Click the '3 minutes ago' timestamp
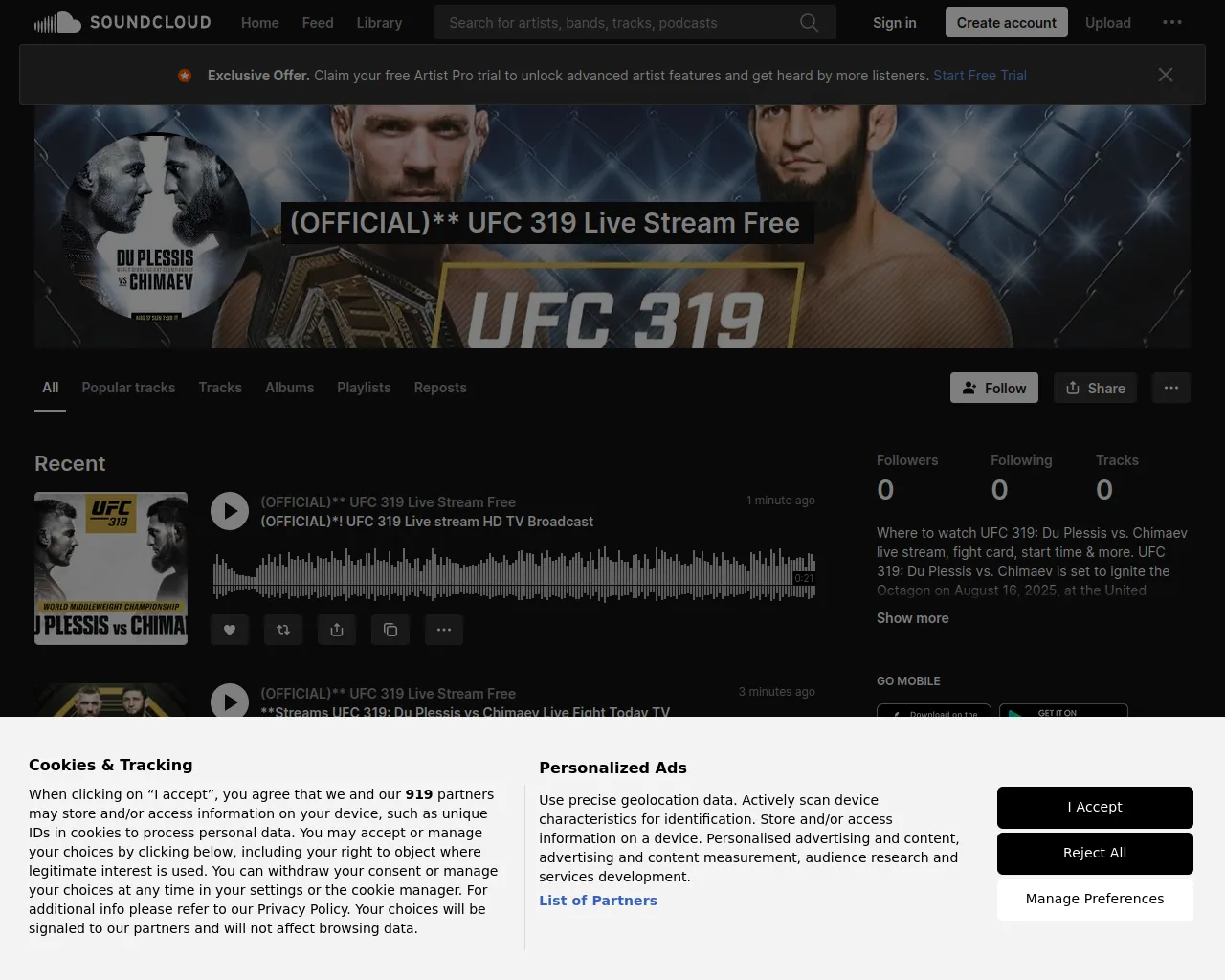The width and height of the screenshot is (1225, 980). 777,692
